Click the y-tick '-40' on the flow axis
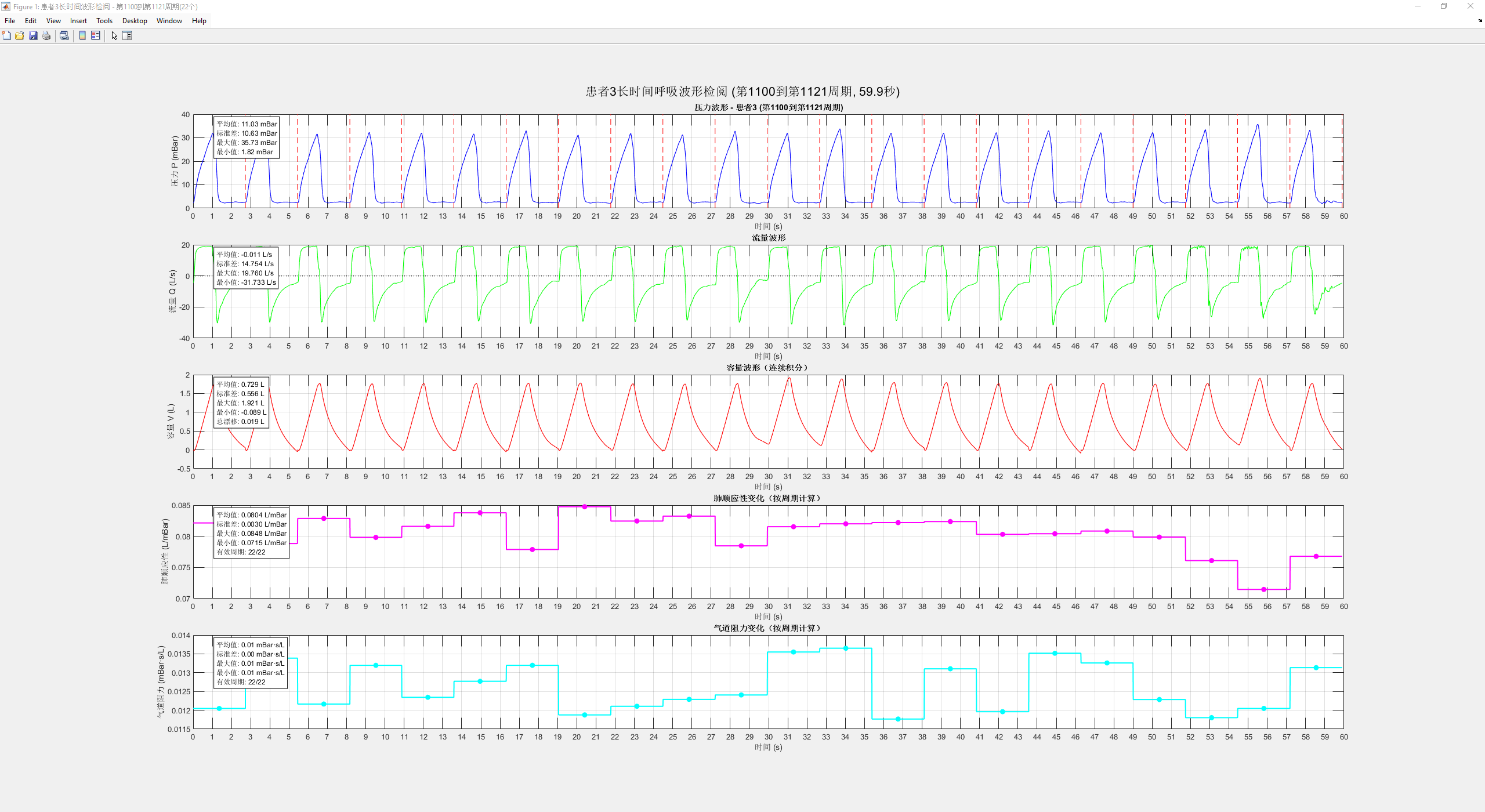Screen dimensions: 1485x812 pos(184,338)
